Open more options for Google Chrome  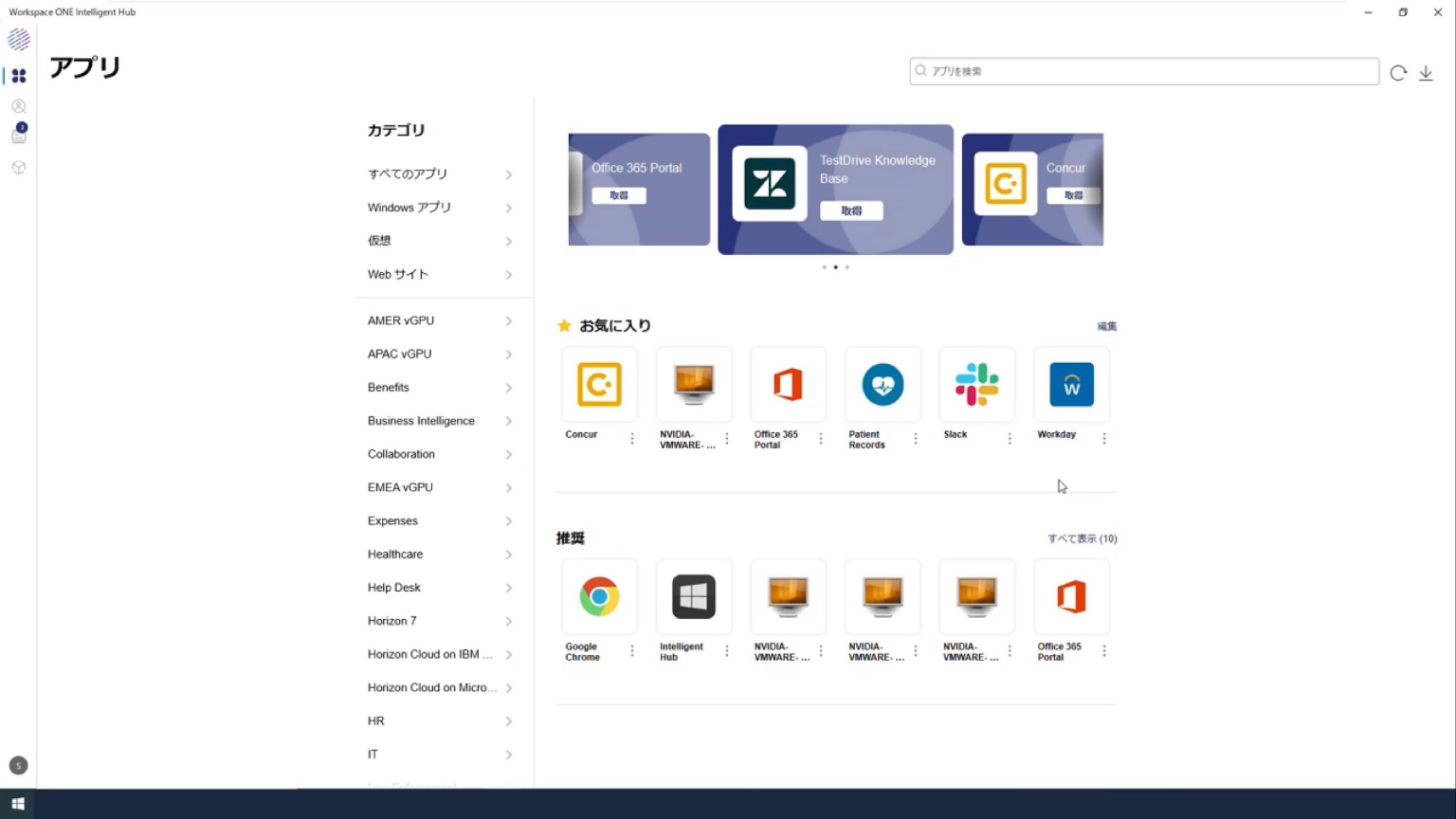click(632, 650)
